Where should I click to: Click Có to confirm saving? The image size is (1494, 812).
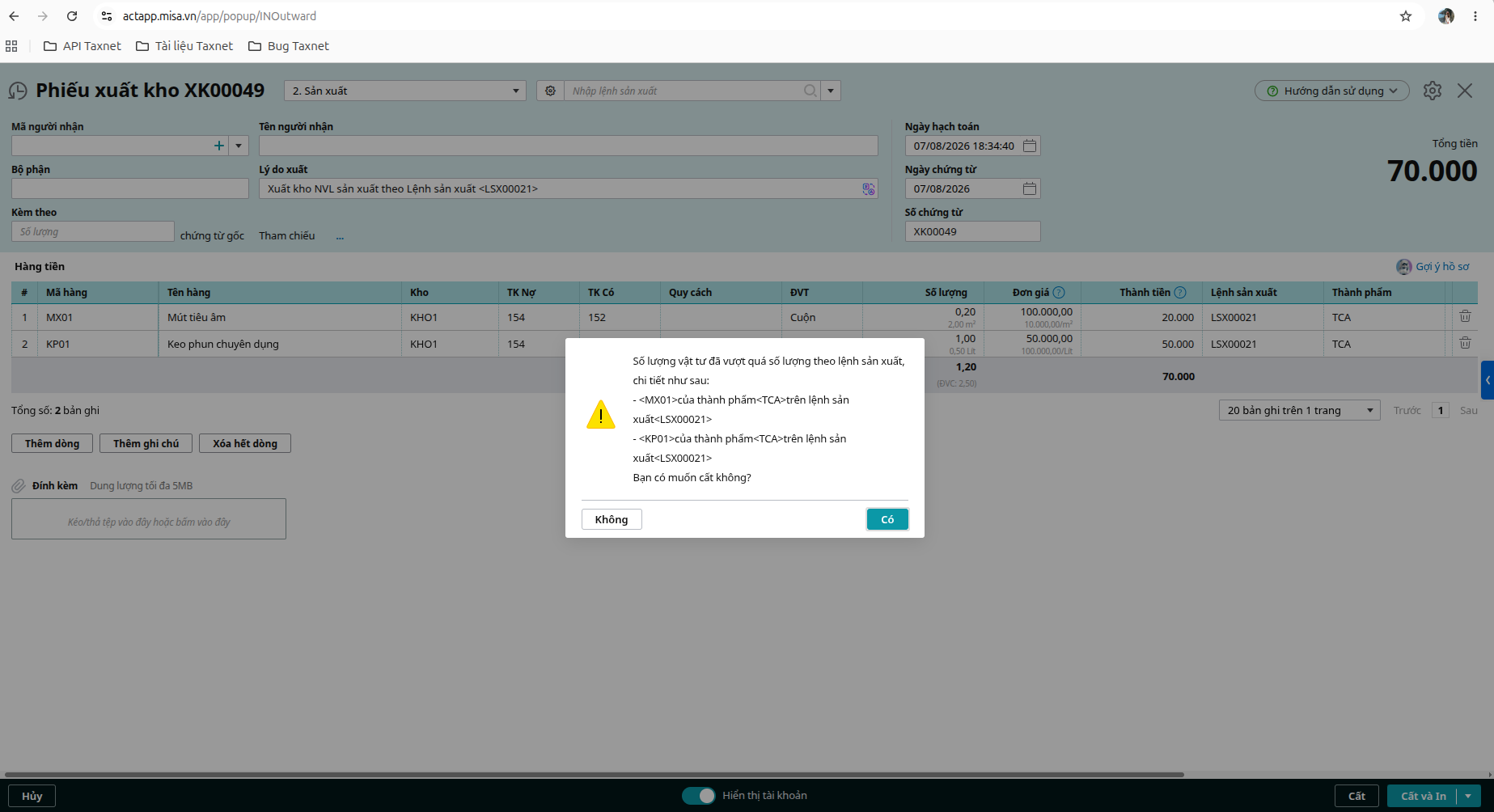coord(887,519)
